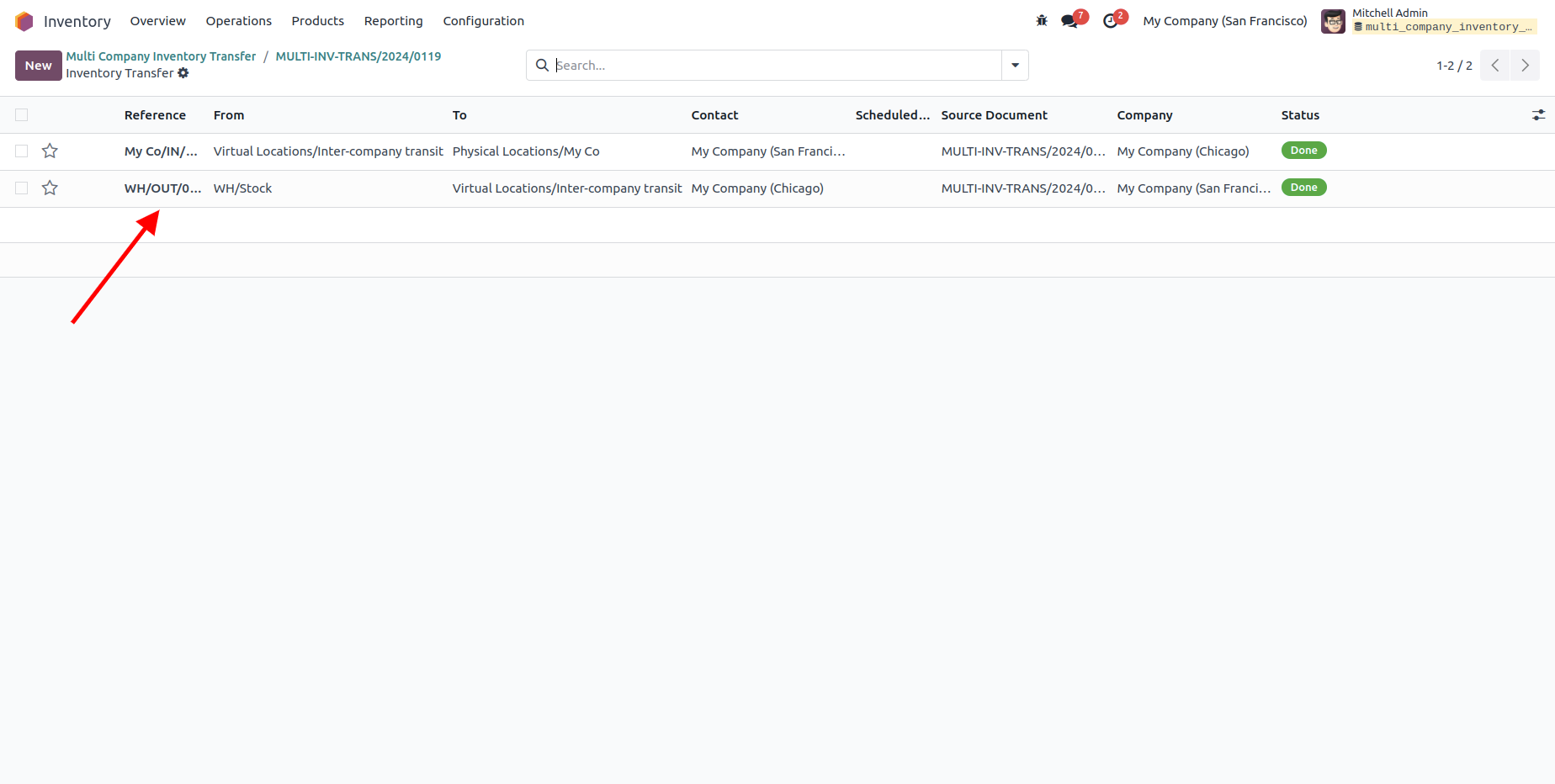Image resolution: width=1555 pixels, height=784 pixels.
Task: Click the Odoo Inventory app logo icon
Action: click(x=24, y=21)
